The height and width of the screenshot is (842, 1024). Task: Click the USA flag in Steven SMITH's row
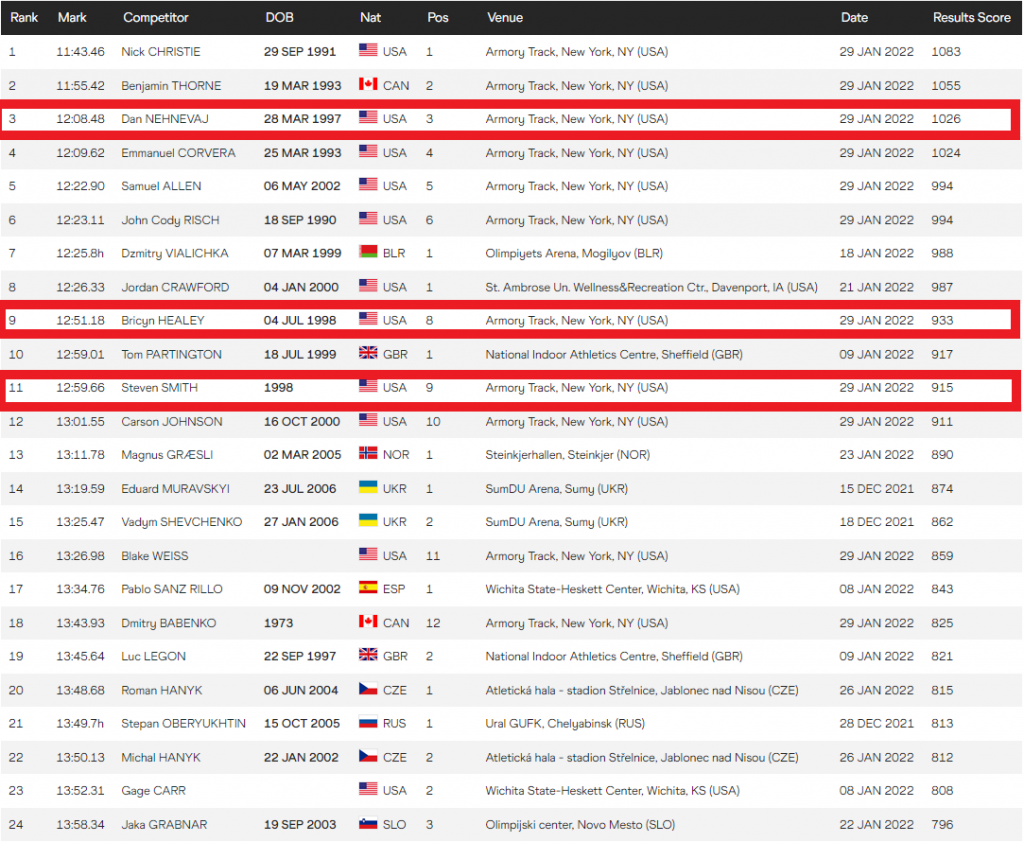(368, 387)
